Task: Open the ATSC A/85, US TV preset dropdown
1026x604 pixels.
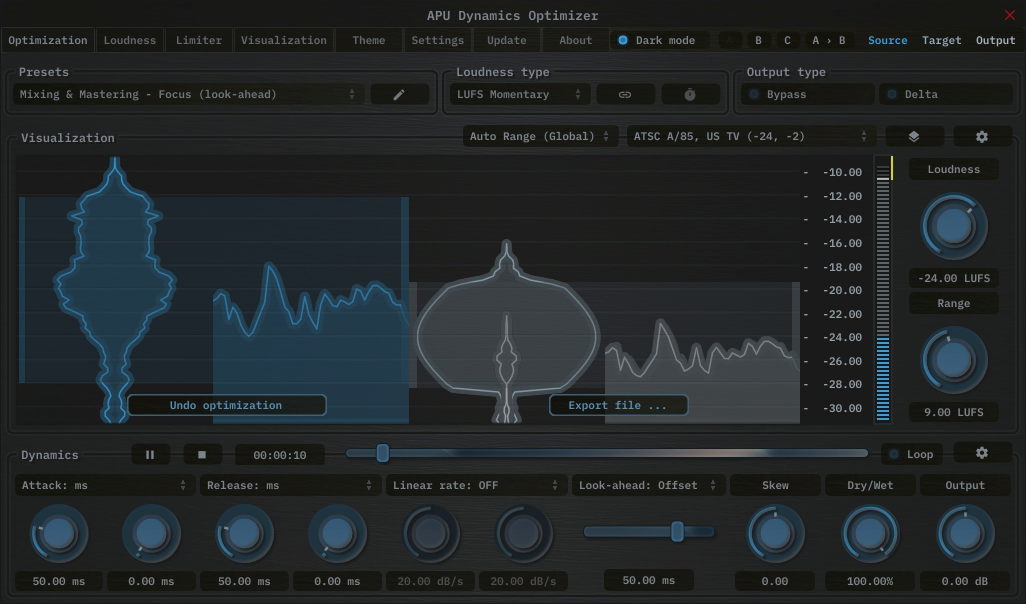Action: click(746, 135)
